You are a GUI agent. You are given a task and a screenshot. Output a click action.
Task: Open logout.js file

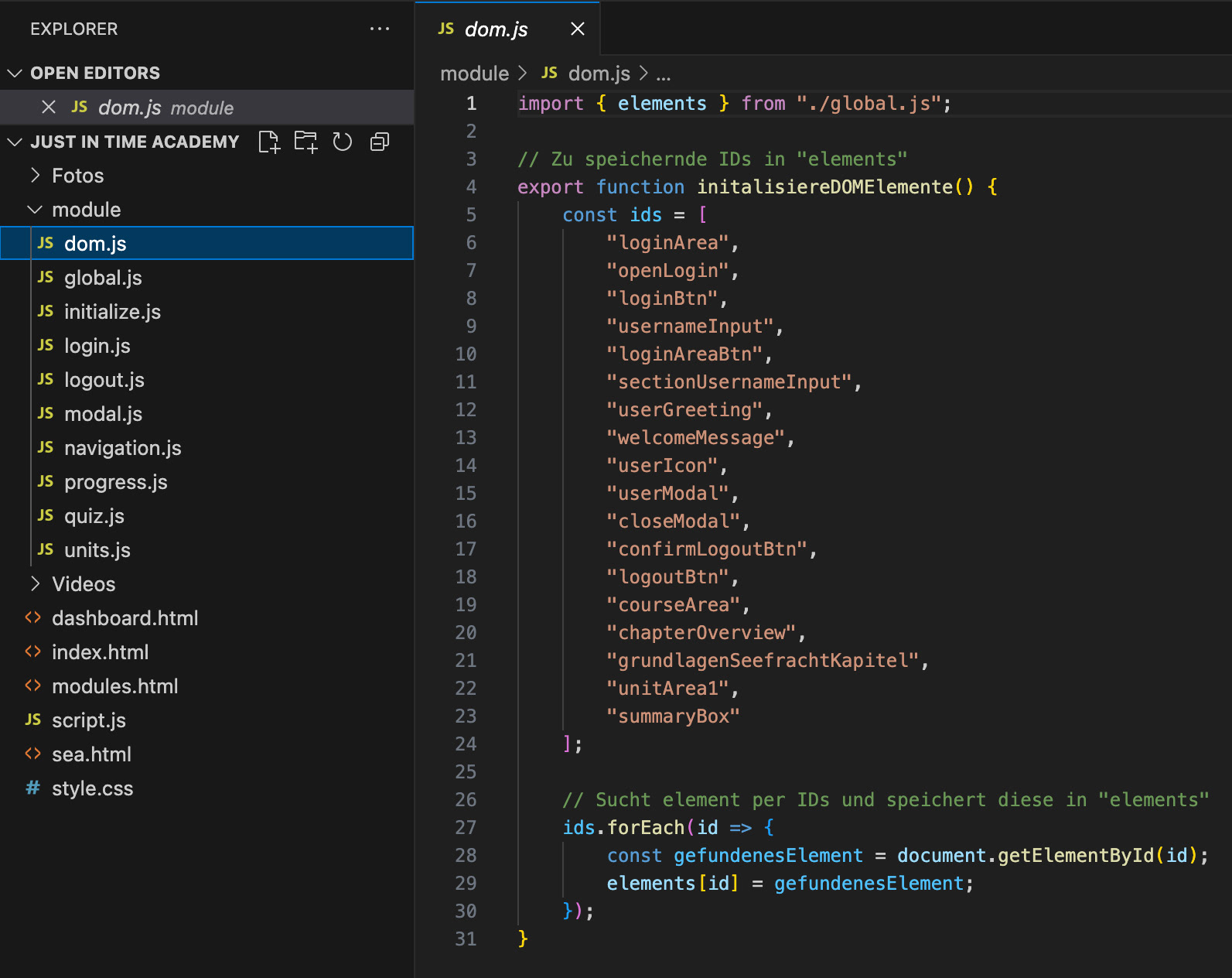tap(207, 380)
